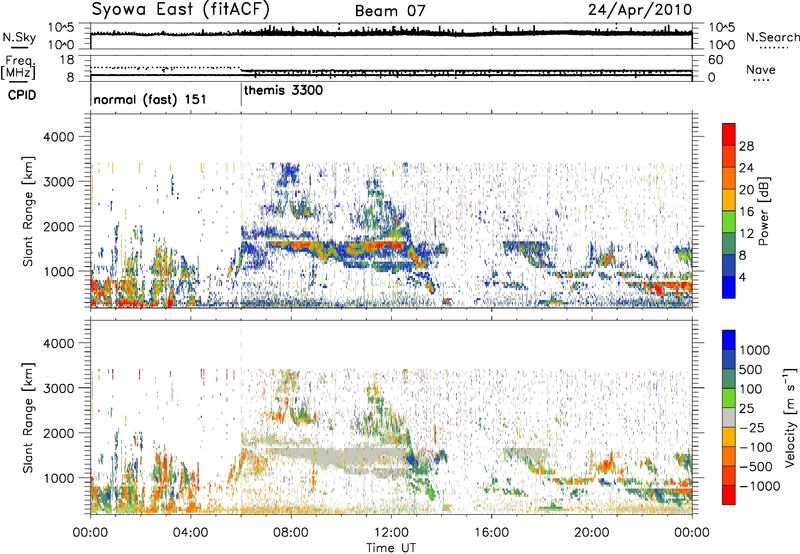800x554 pixels.
Task: Click the '4' power colorbar tick
Action: [742, 277]
